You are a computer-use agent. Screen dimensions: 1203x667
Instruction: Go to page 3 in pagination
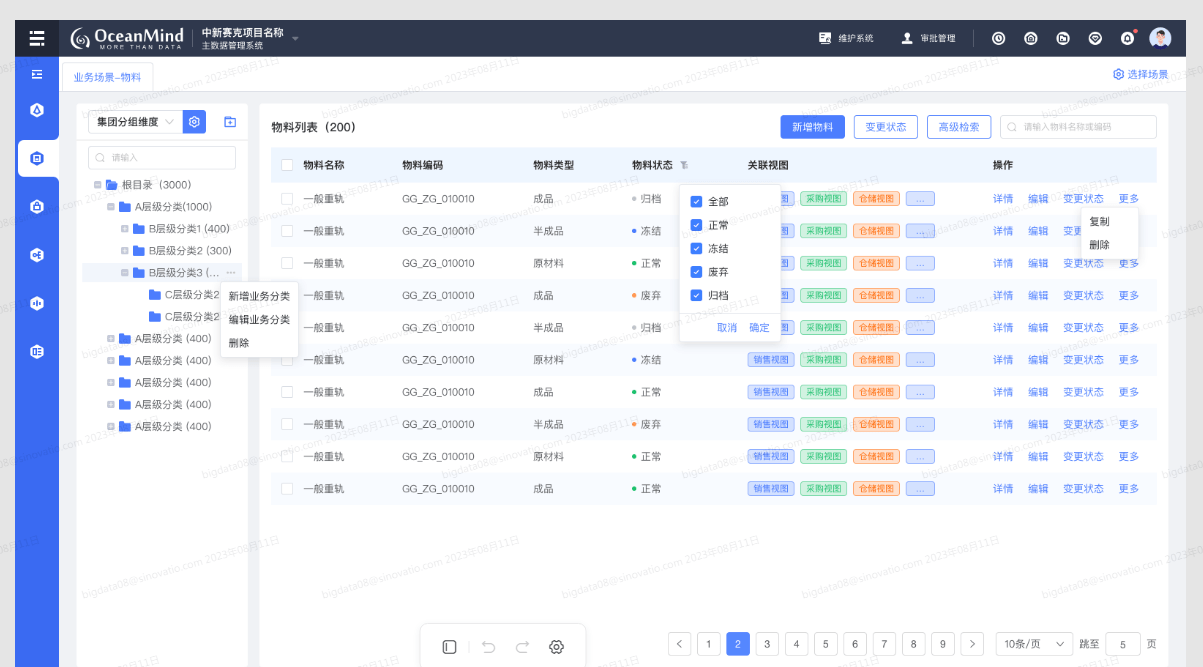[x=767, y=644]
